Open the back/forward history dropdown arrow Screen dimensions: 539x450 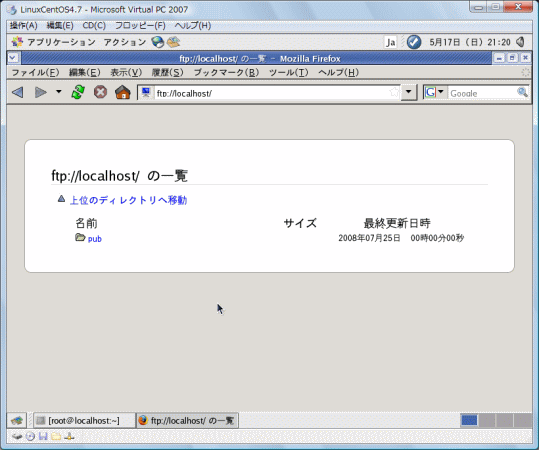(59, 92)
